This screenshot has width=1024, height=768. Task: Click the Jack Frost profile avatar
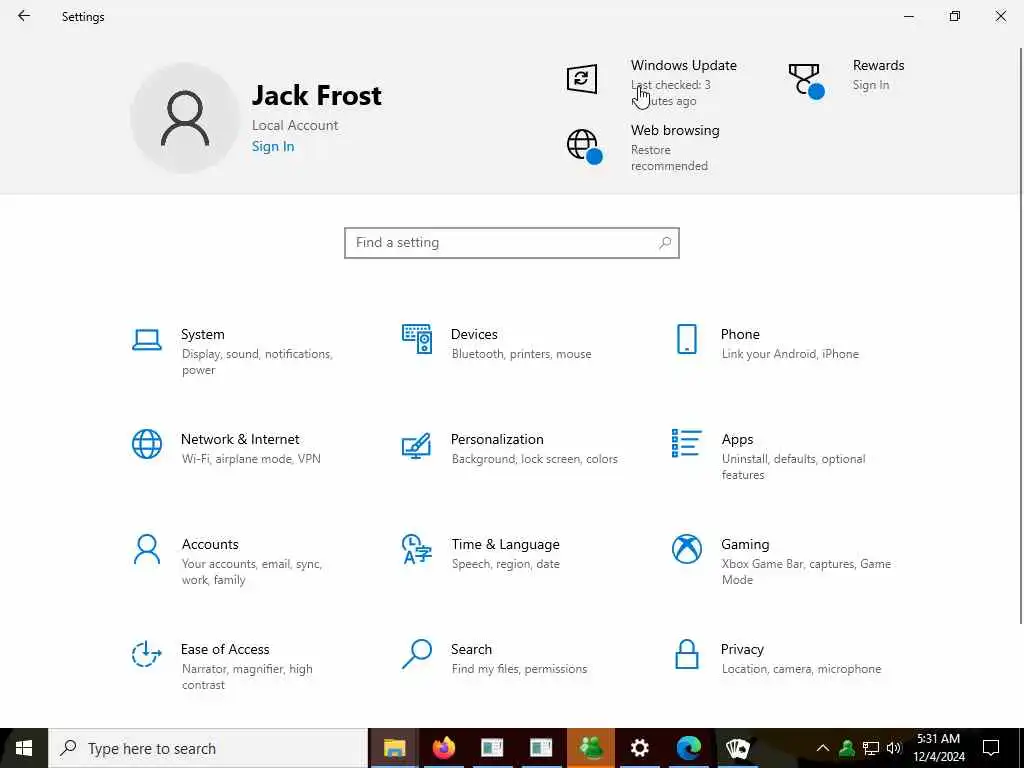point(185,118)
